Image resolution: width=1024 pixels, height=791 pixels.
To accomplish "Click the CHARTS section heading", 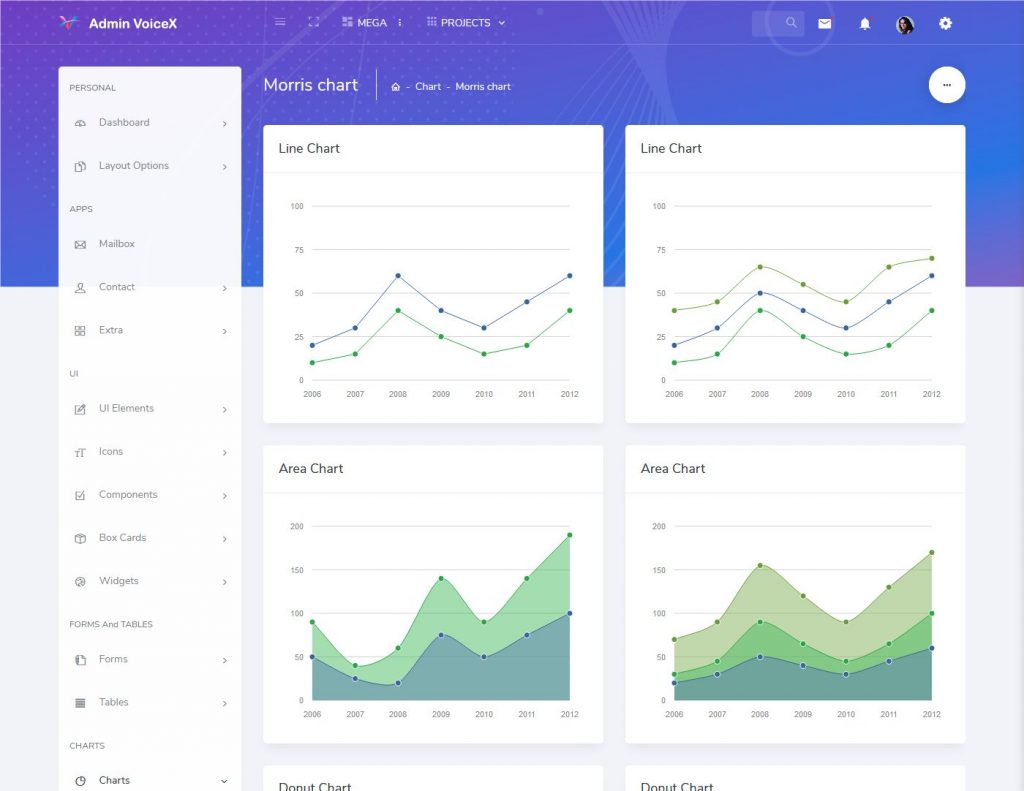I will 87,745.
